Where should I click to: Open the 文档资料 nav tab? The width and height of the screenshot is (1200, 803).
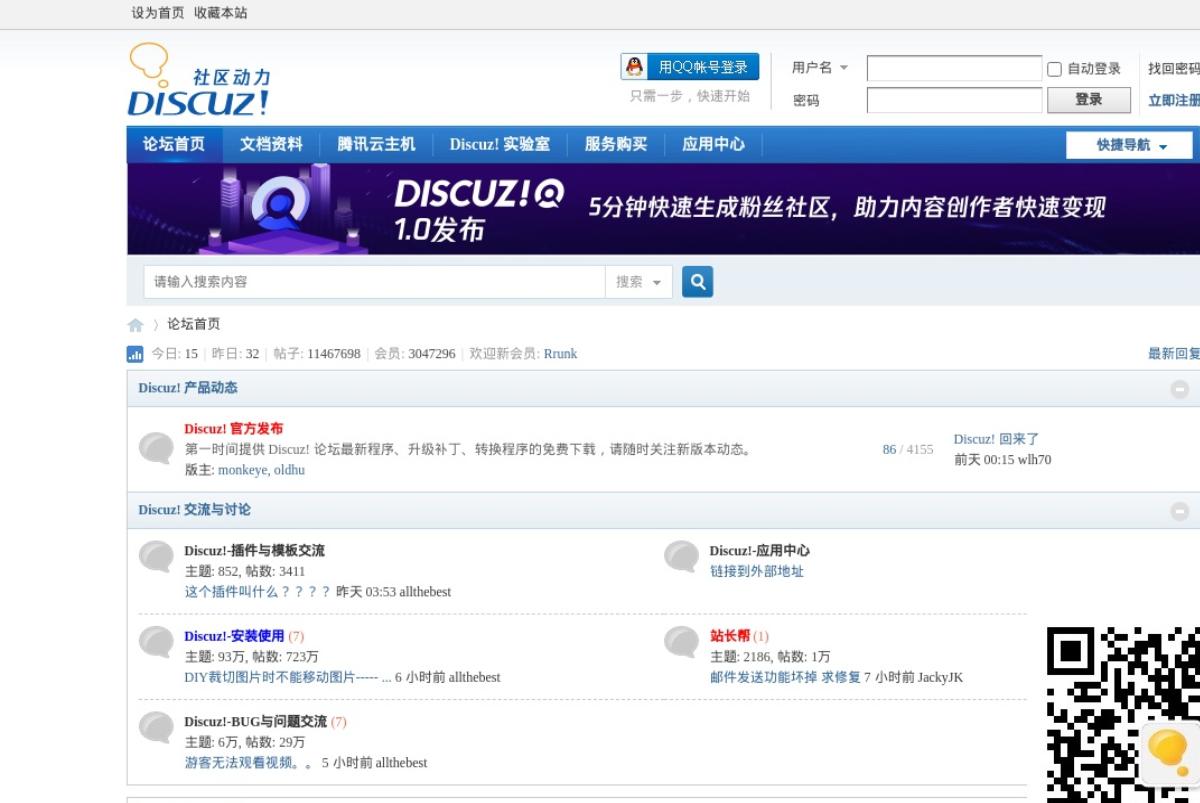[x=271, y=144]
